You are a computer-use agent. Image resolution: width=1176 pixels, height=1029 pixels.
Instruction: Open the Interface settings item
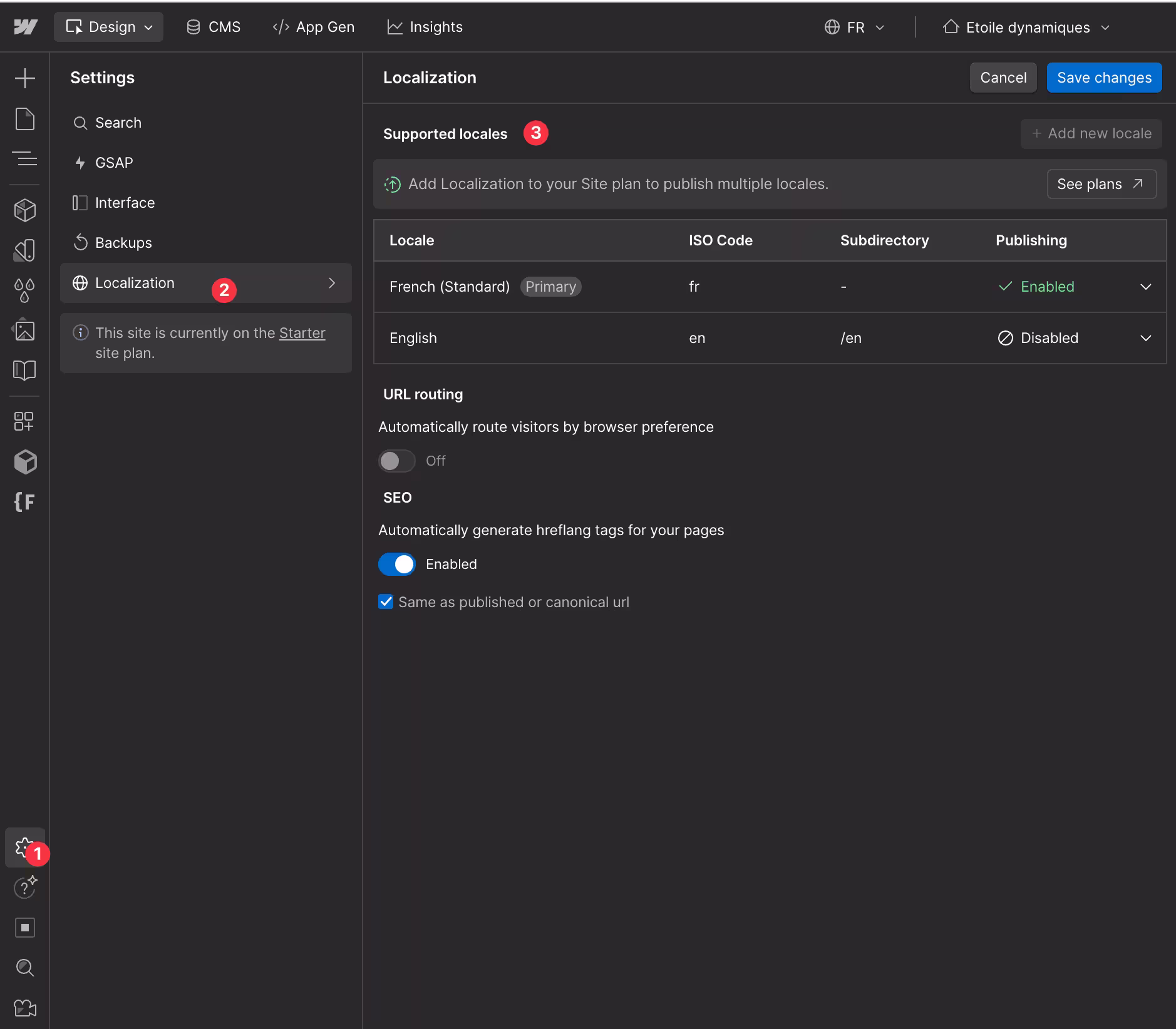coord(205,203)
